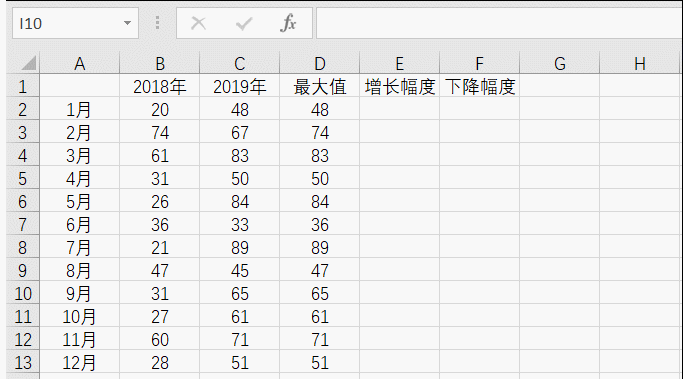Select column H header
Image resolution: width=683 pixels, height=379 pixels.
pyautogui.click(x=640, y=64)
